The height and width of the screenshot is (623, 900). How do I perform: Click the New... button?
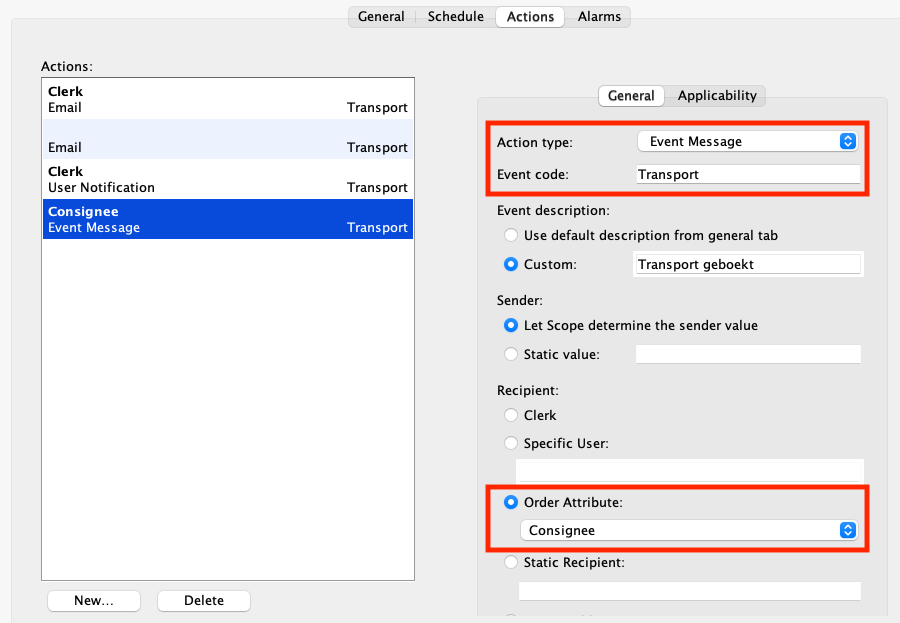(x=94, y=601)
